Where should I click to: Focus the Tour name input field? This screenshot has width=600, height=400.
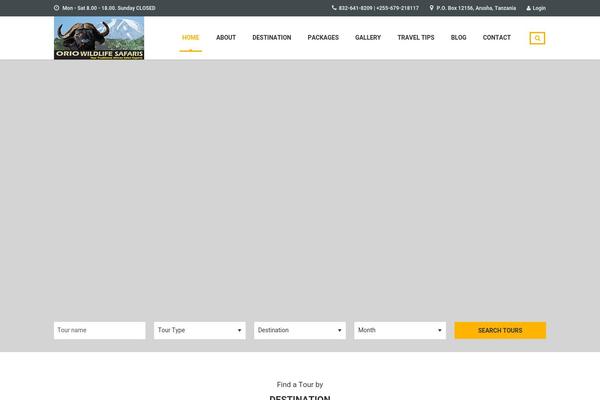[100, 330]
